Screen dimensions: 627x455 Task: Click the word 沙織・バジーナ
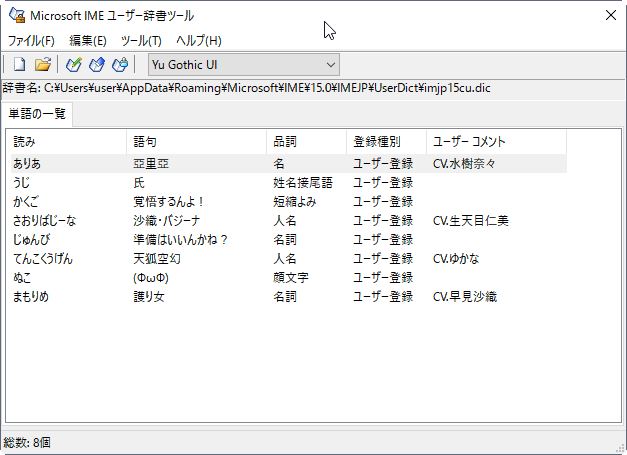click(x=166, y=221)
